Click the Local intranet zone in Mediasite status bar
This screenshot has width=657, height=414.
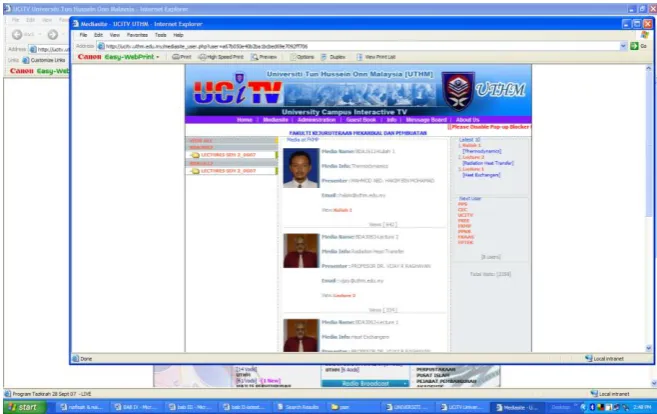coord(604,359)
